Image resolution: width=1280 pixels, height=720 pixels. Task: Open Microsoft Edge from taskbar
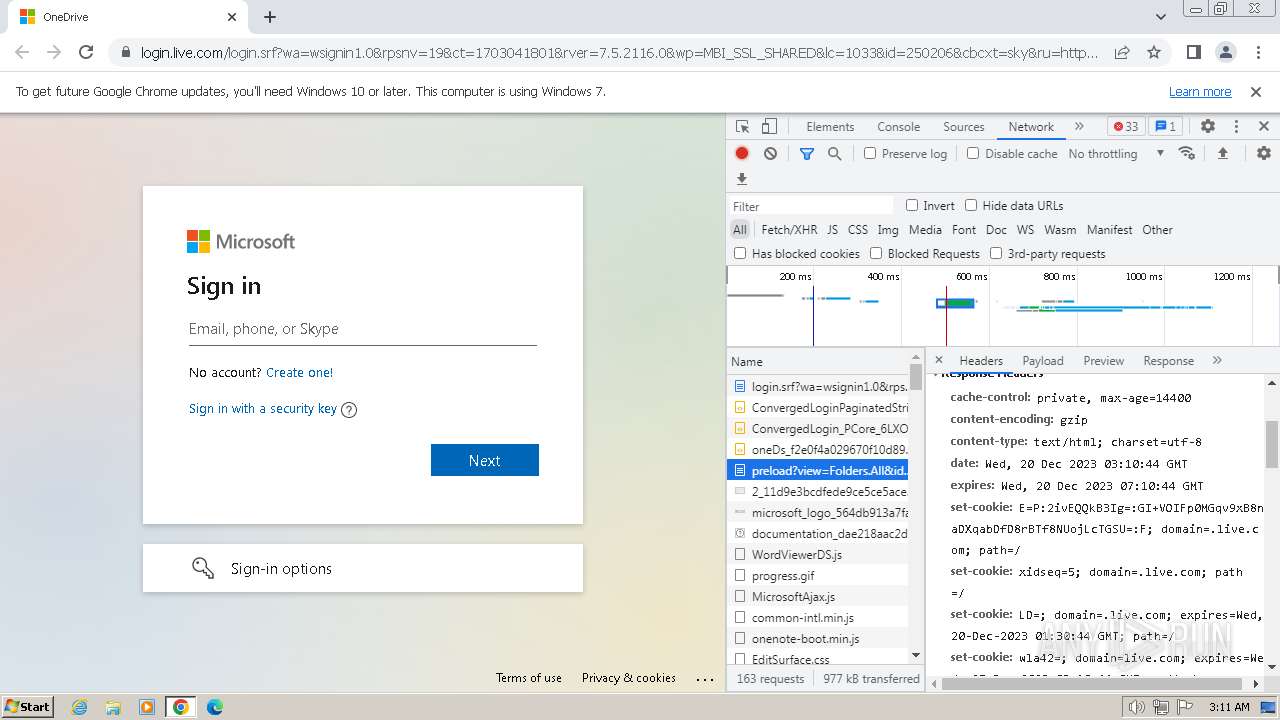214,707
